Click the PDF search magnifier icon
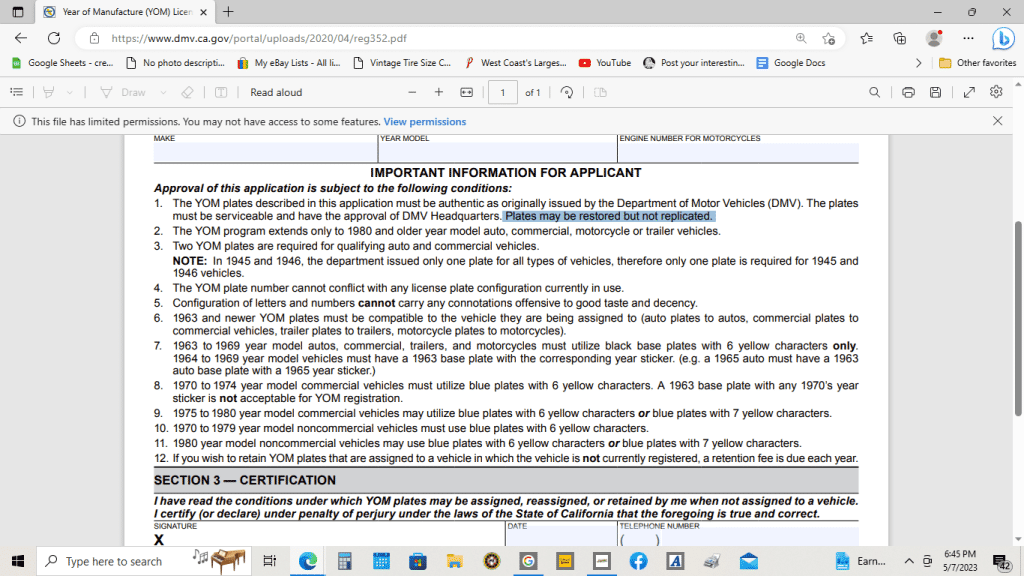 tap(874, 92)
